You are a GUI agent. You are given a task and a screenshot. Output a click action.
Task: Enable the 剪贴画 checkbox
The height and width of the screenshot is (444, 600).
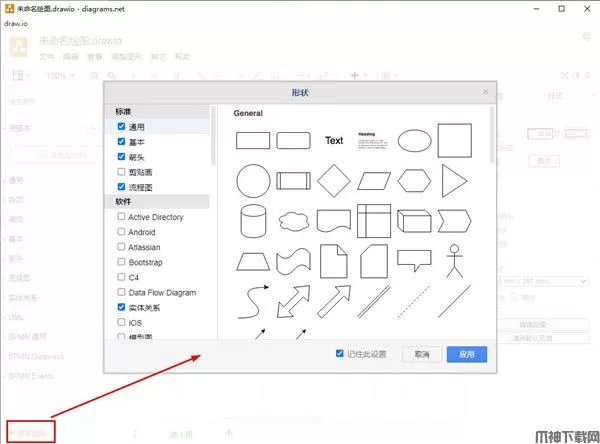[122, 172]
